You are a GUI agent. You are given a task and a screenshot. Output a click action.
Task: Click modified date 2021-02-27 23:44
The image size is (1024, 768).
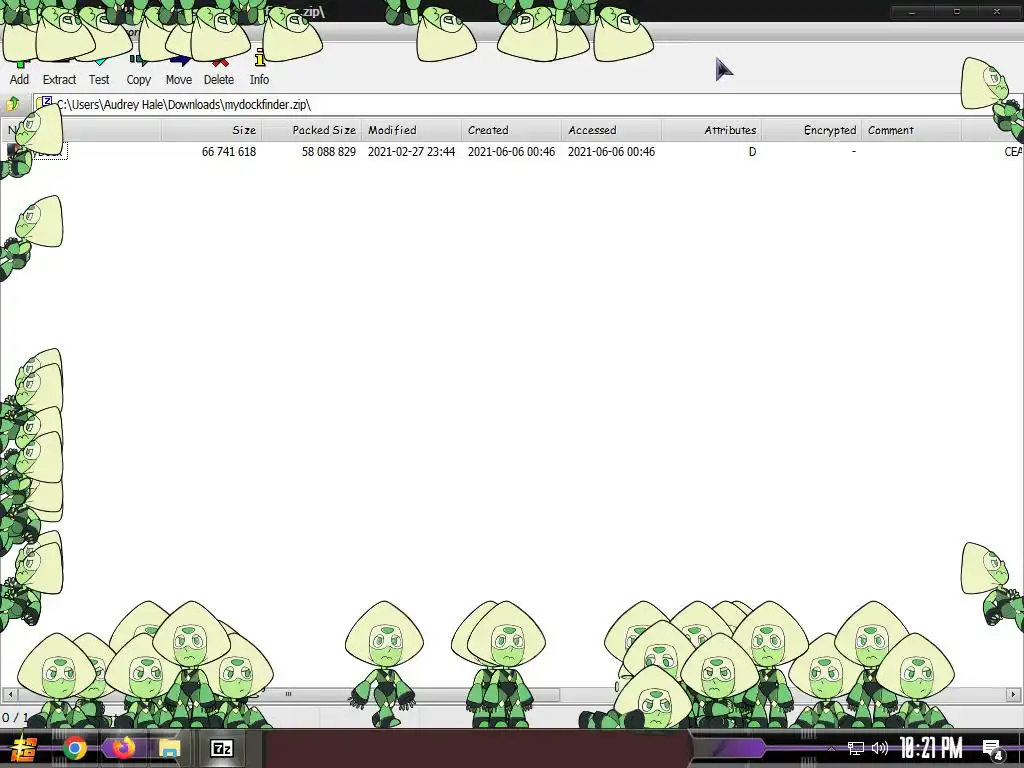411,152
